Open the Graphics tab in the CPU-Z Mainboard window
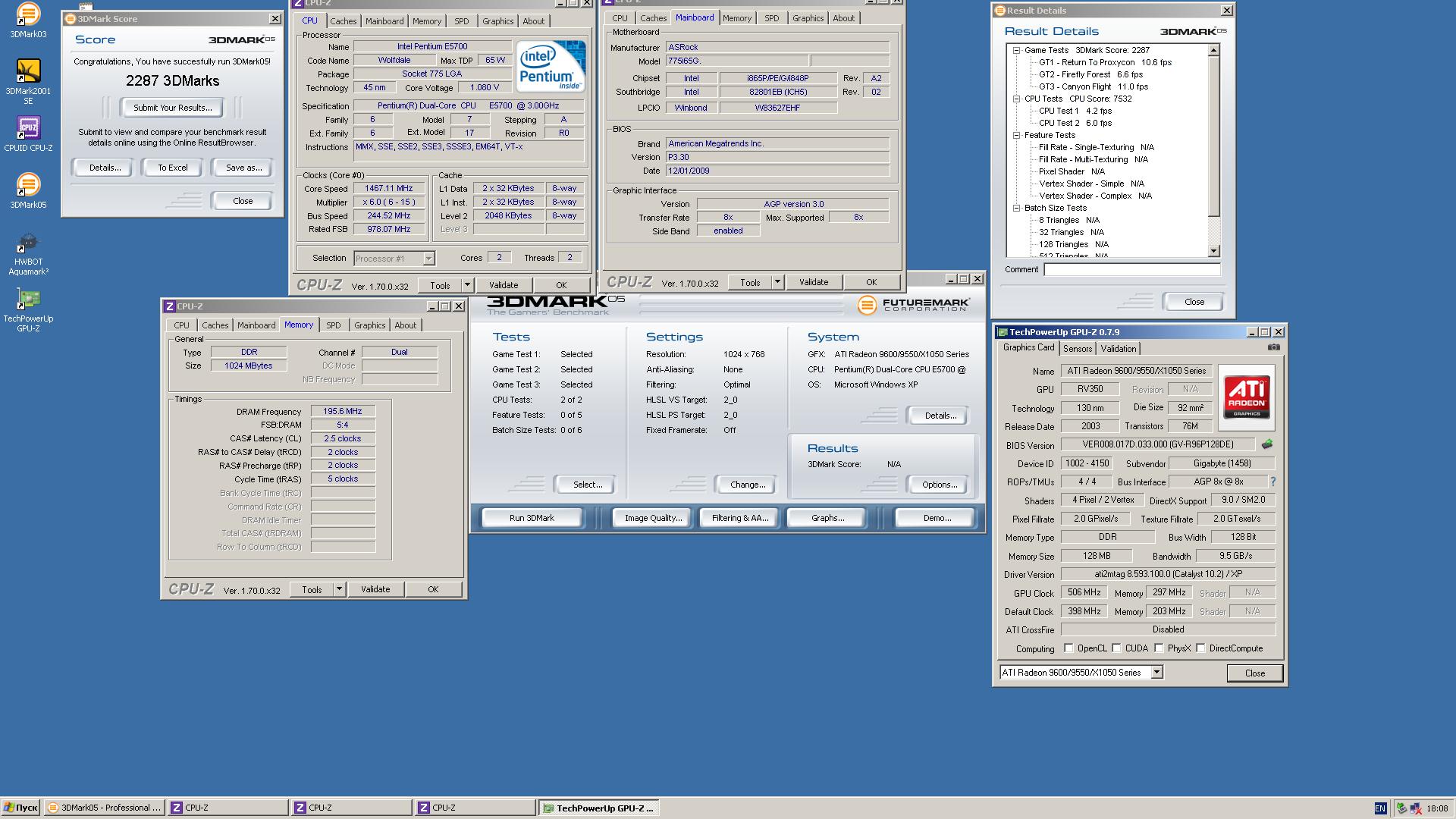The width and height of the screenshot is (1456, 819). pos(808,18)
